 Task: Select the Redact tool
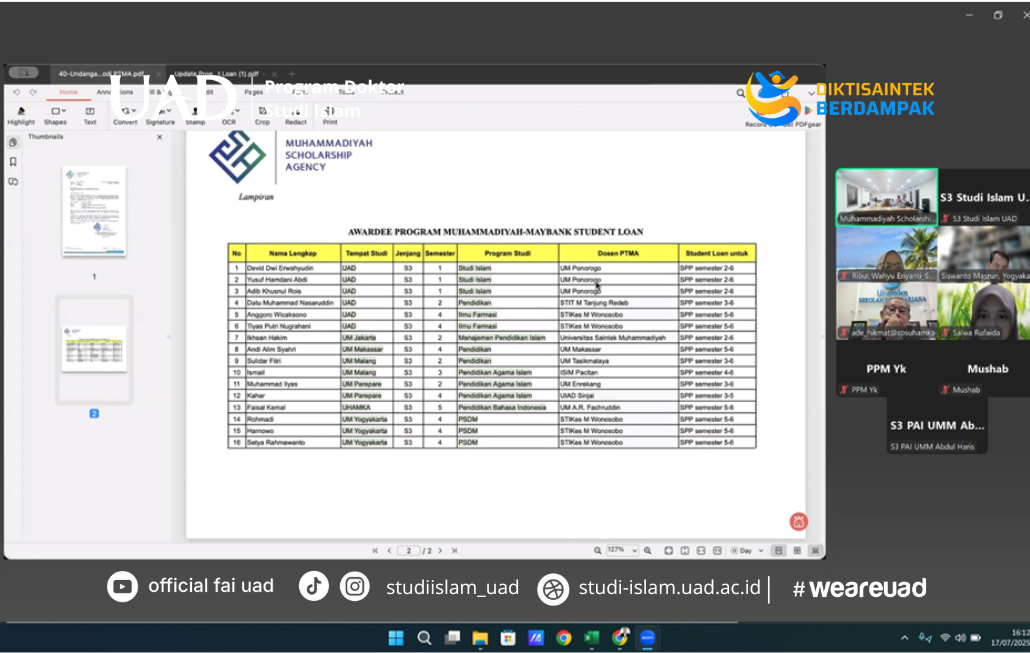point(296,116)
